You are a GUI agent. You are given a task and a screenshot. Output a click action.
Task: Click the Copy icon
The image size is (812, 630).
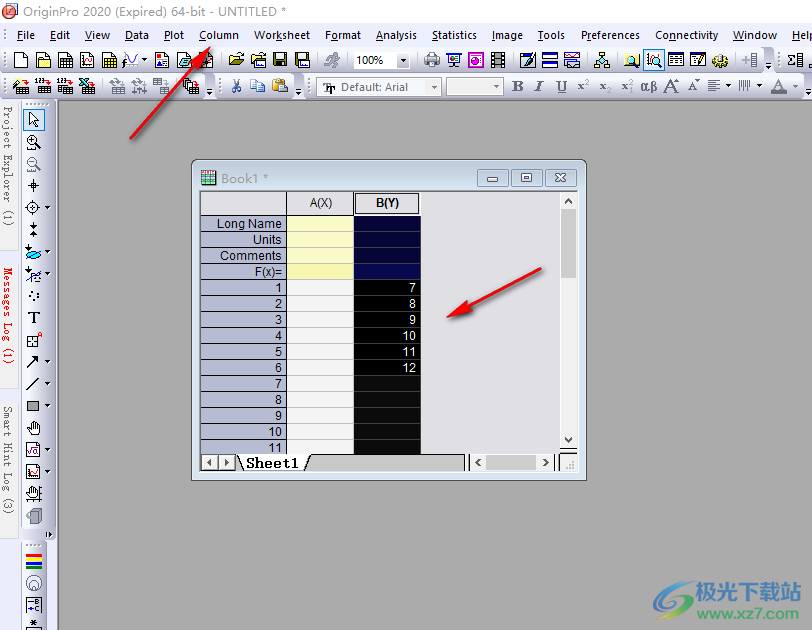coord(258,86)
